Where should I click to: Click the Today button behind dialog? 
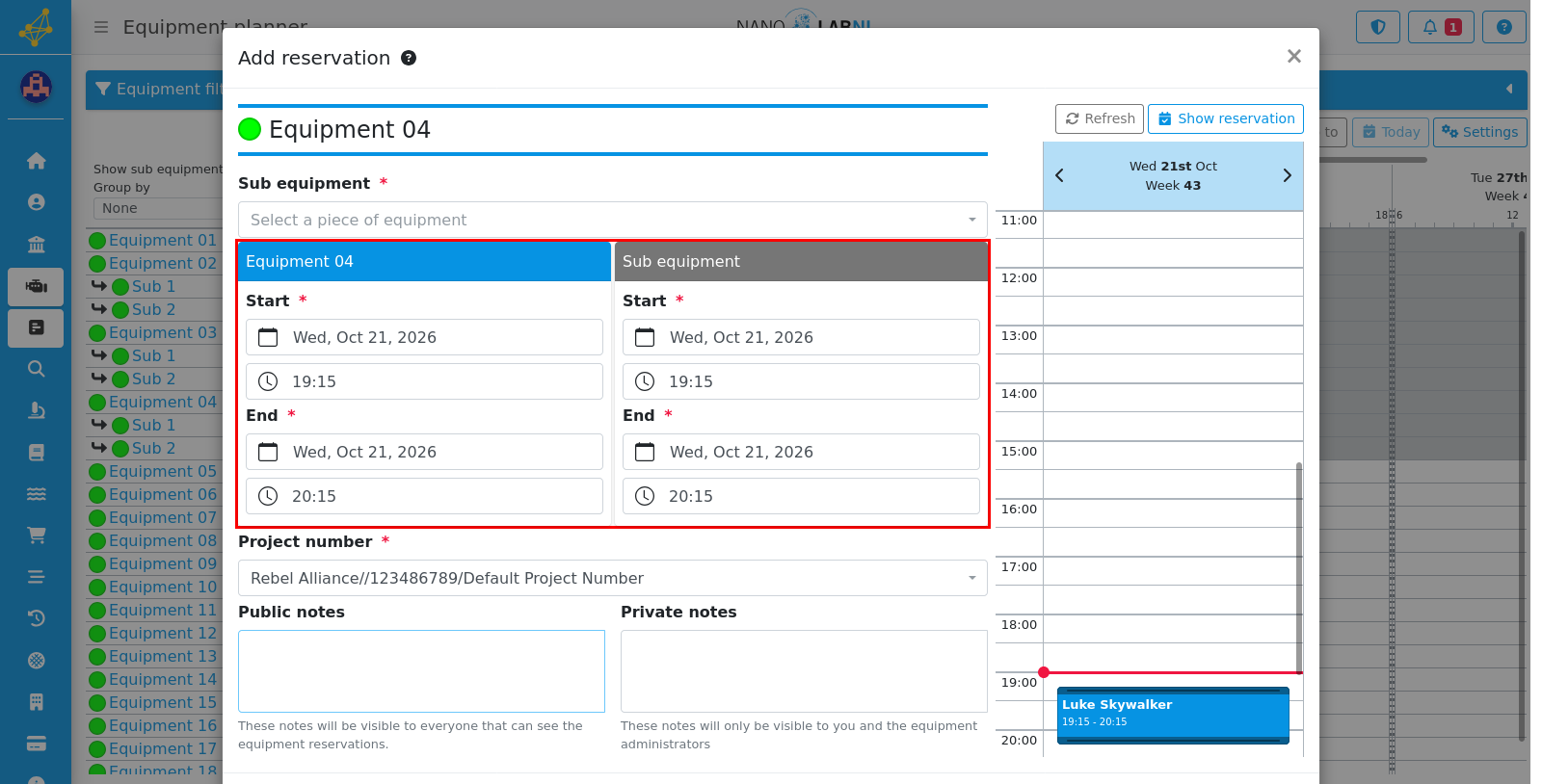(1391, 132)
